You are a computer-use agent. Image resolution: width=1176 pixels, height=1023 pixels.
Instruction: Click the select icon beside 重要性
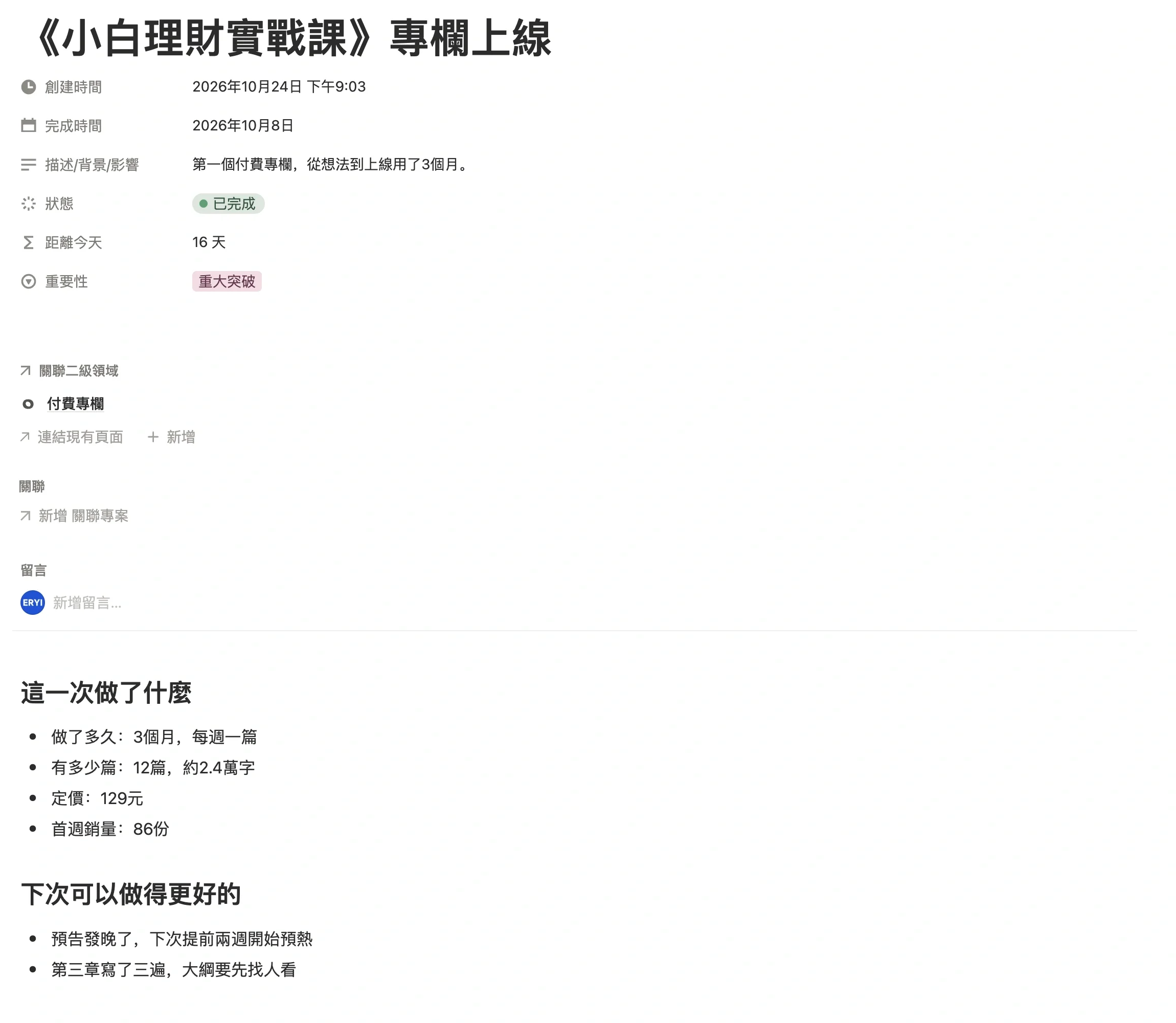click(x=29, y=281)
